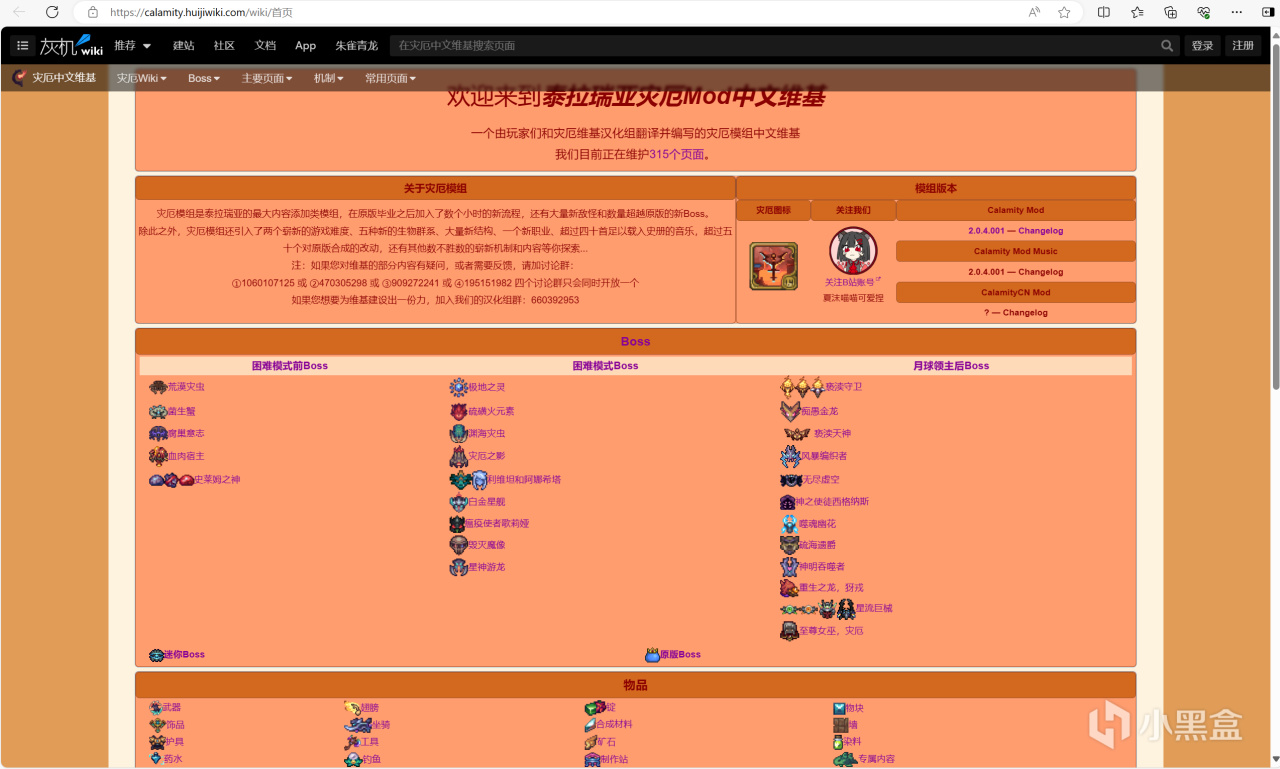The width and height of the screenshot is (1280, 769).
Task: Open the 合成材料 crafting materials link
Action: (x=614, y=725)
